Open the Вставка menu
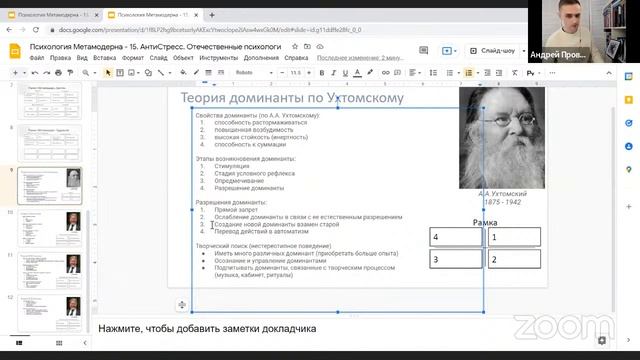The image size is (640, 360). (x=104, y=58)
